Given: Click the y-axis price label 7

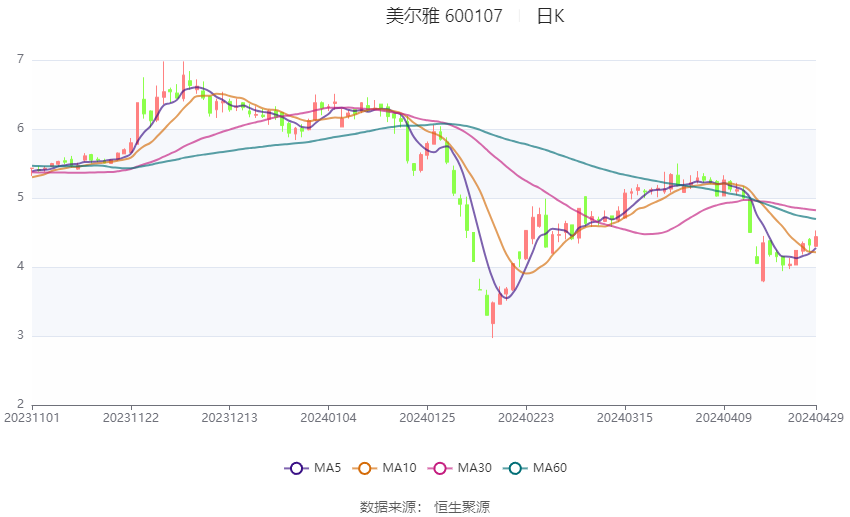Looking at the screenshot, I should pyautogui.click(x=19, y=60).
